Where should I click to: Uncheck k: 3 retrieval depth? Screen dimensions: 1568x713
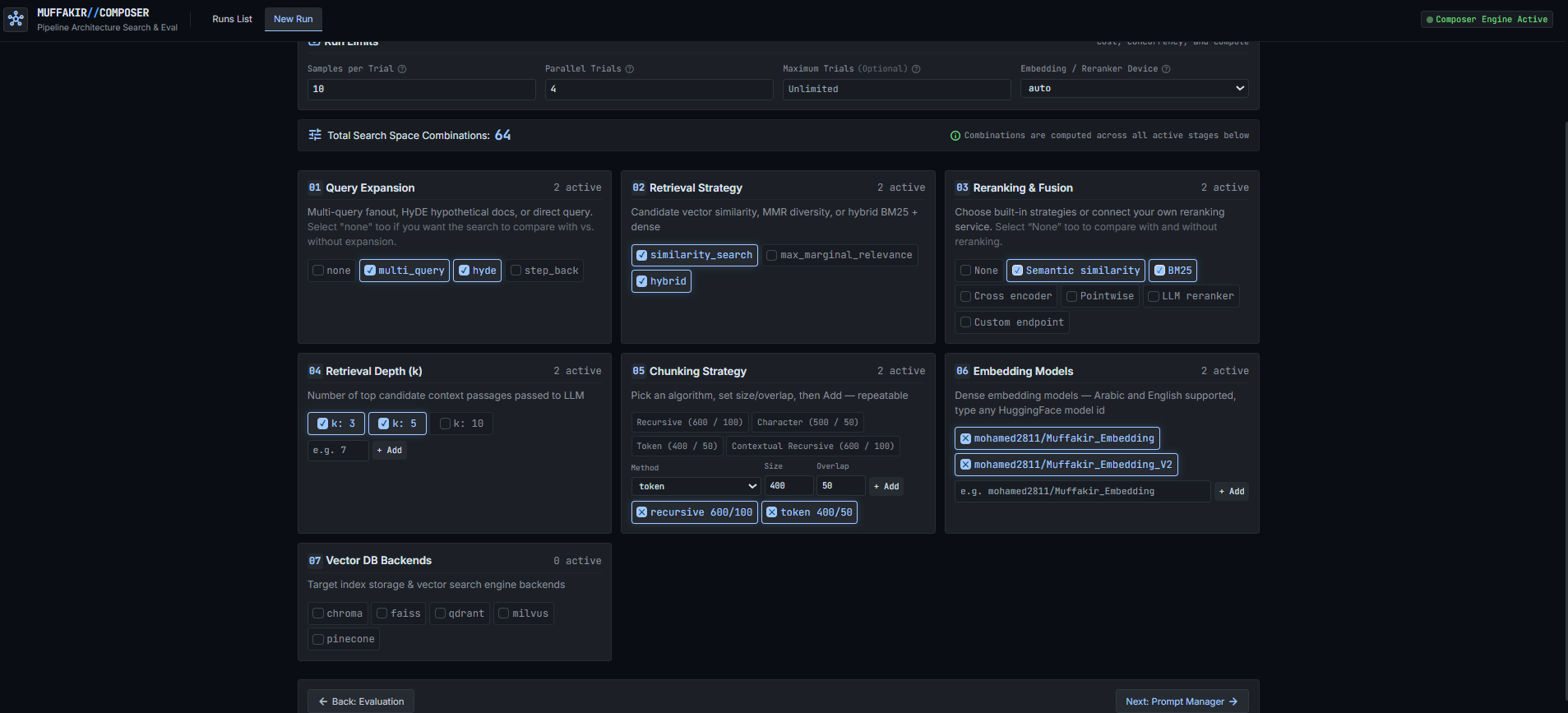click(336, 424)
